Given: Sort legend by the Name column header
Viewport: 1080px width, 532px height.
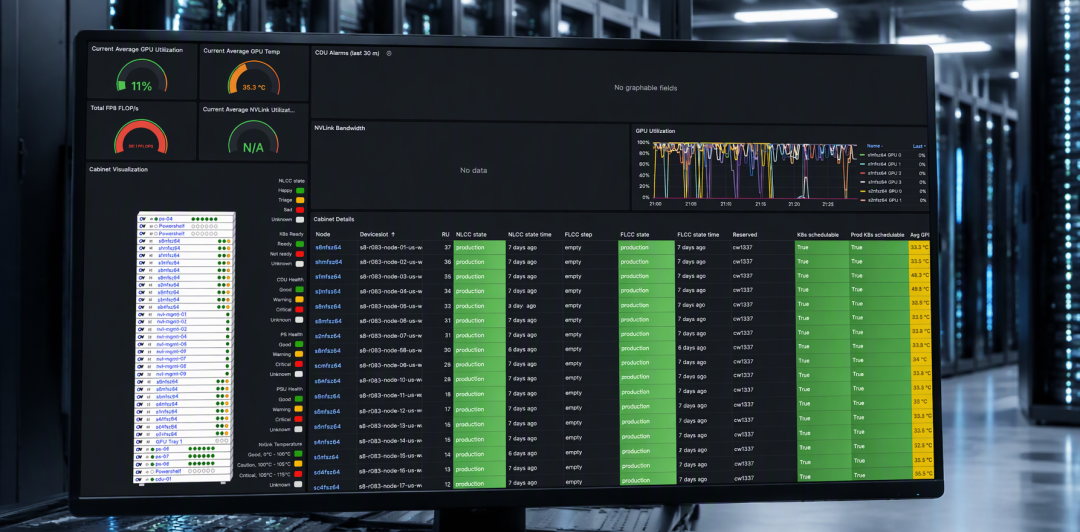Looking at the screenshot, I should (874, 146).
